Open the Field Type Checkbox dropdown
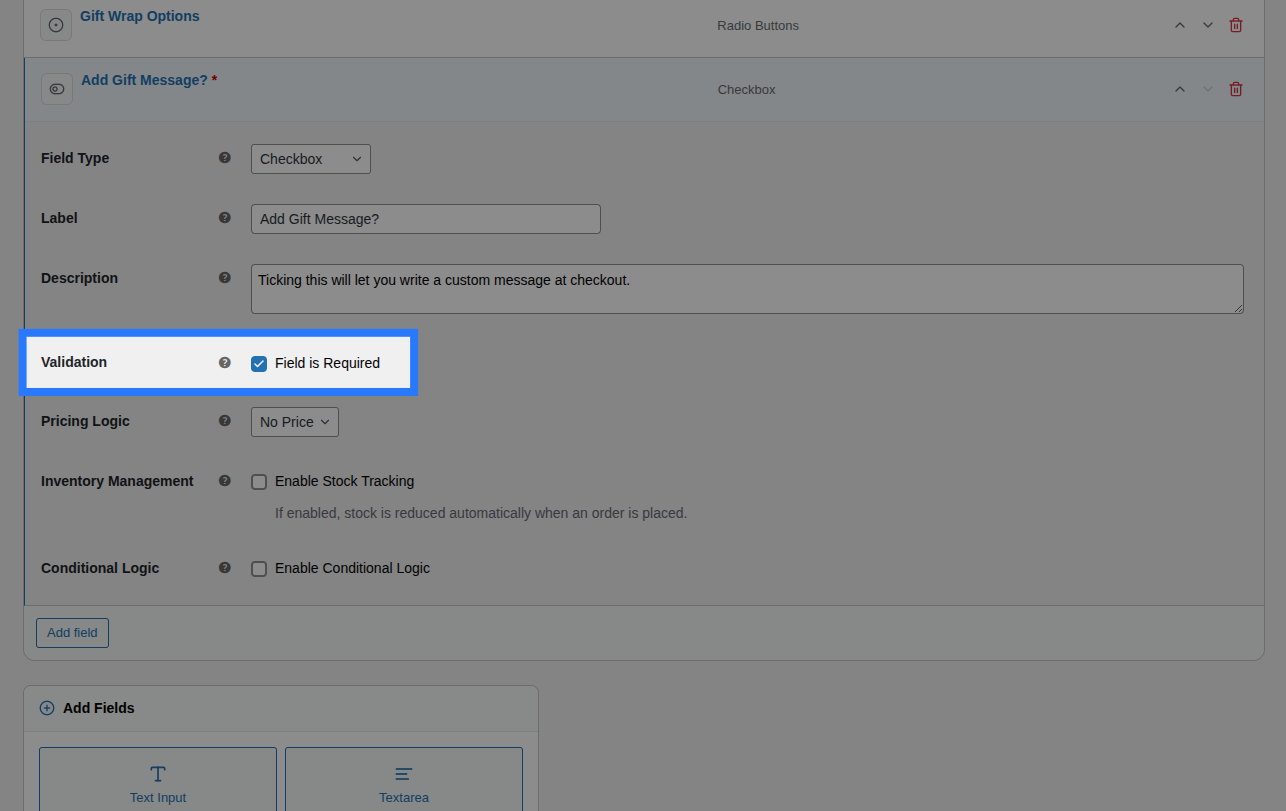This screenshot has width=1286, height=811. click(x=311, y=159)
